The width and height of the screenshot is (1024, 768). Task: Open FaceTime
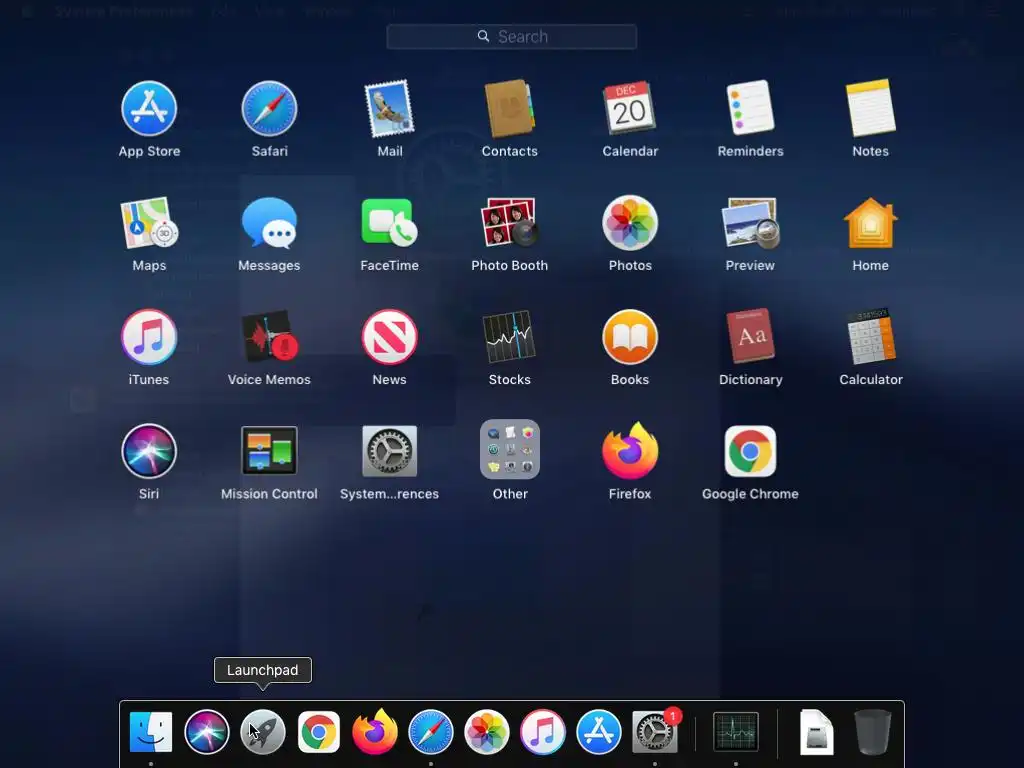coord(389,223)
